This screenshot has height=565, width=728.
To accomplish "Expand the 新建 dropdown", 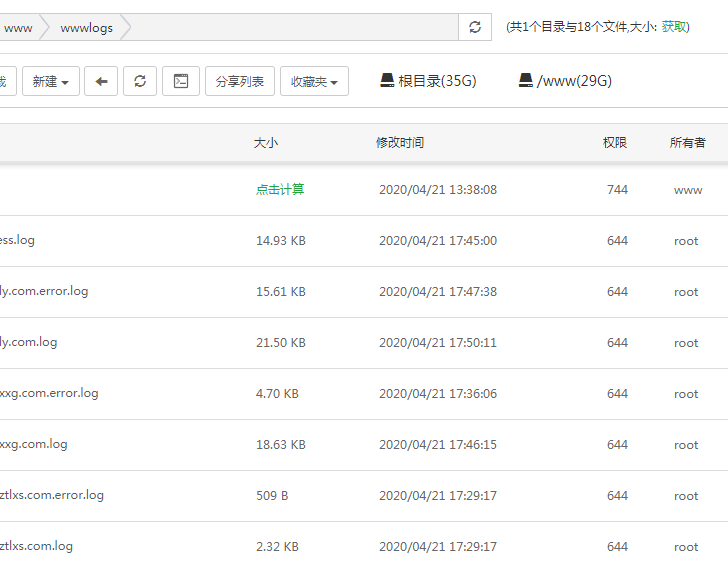I will [x=50, y=81].
